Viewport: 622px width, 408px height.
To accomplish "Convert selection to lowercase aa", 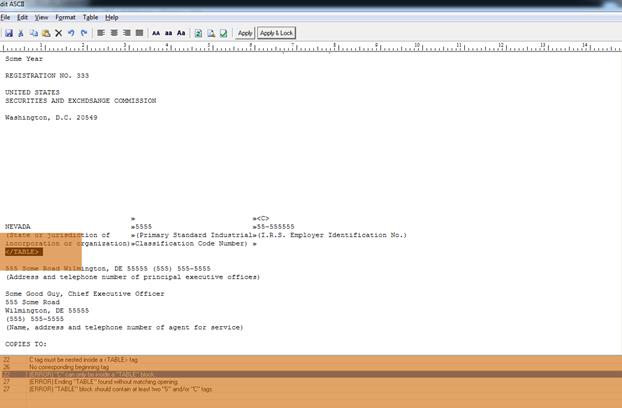I will 169,33.
